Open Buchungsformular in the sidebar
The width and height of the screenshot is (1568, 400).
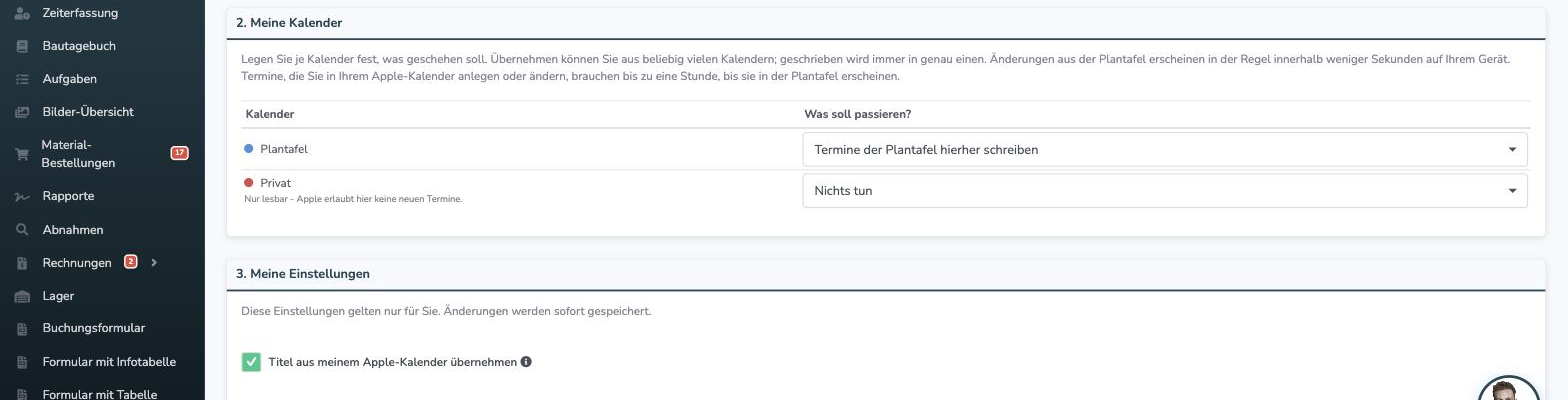[94, 328]
